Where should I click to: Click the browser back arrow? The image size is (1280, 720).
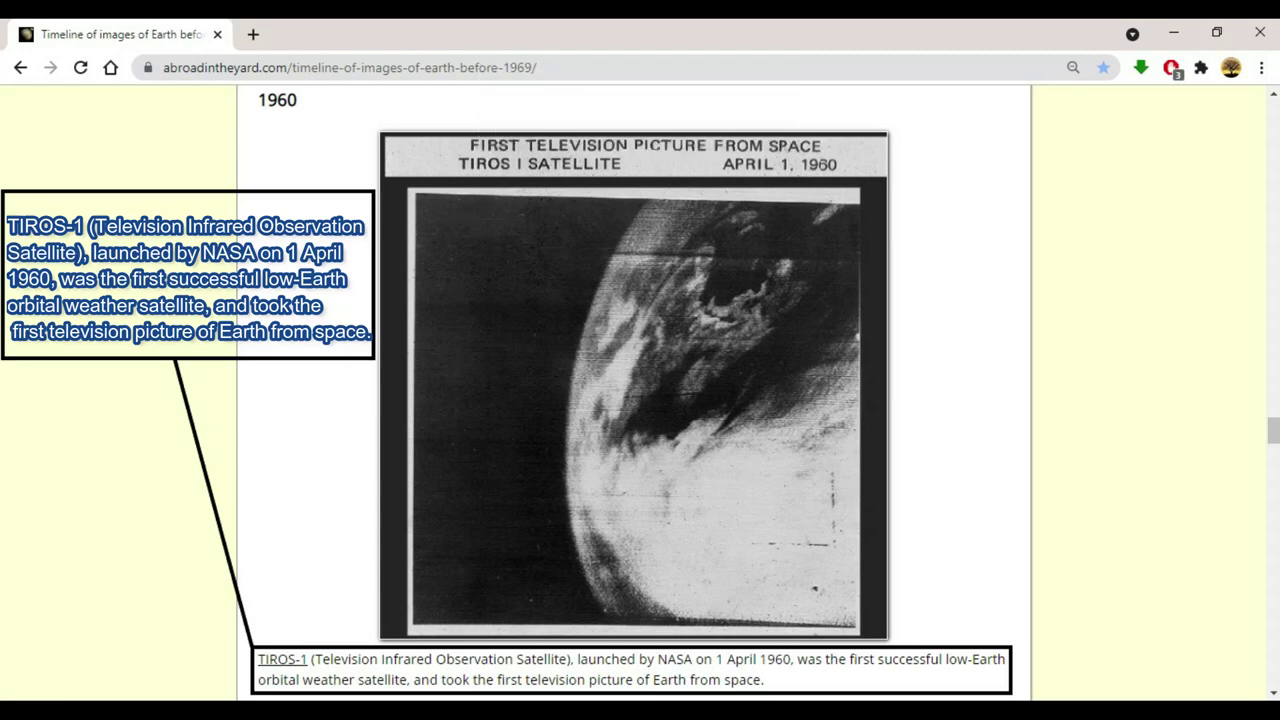click(21, 67)
